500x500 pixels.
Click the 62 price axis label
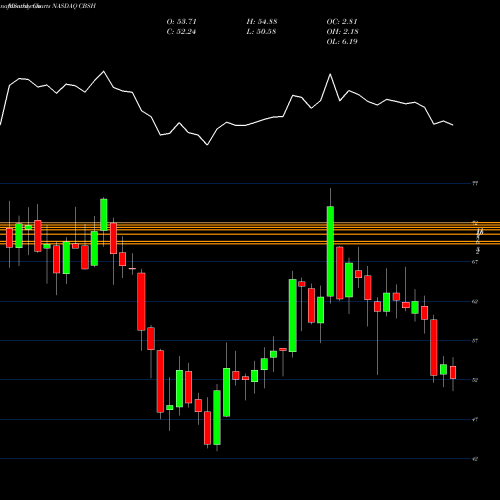[475, 301]
